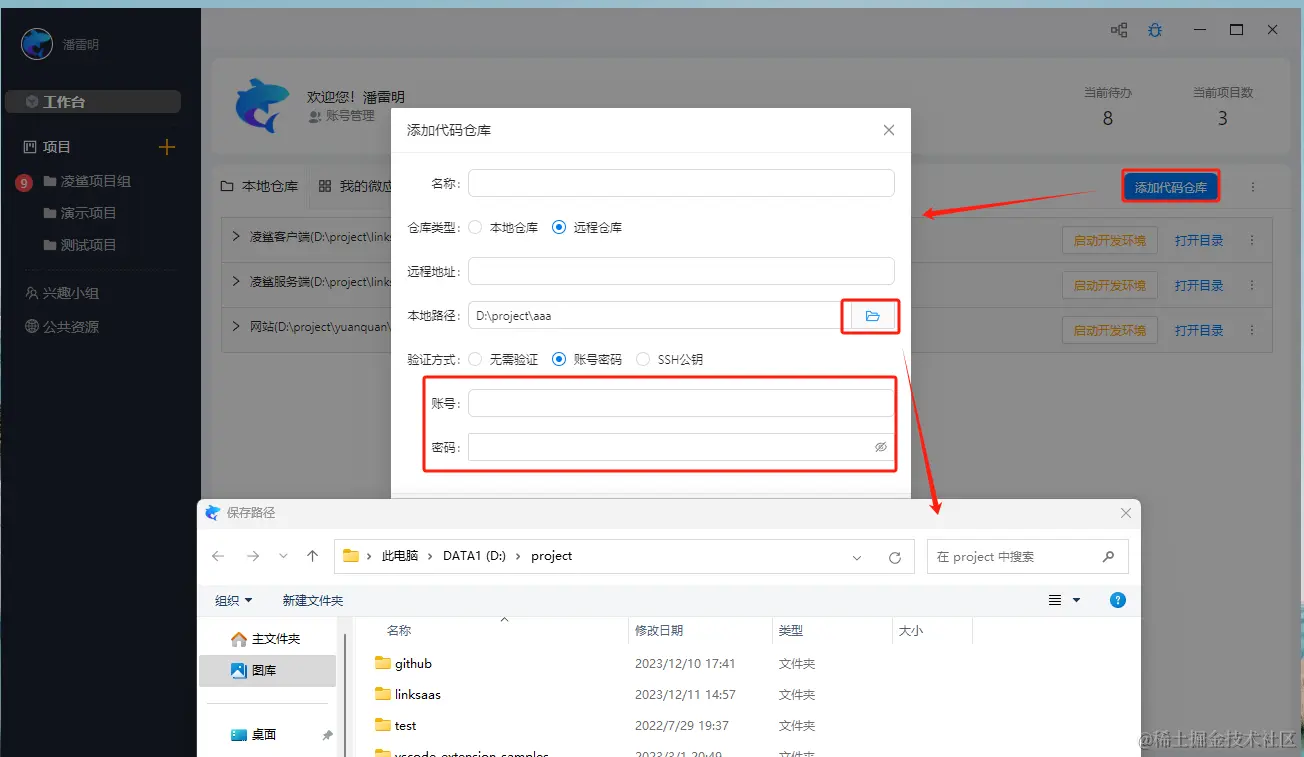The height and width of the screenshot is (757, 1304).
Task: Click the 名称 input field
Action: [681, 183]
